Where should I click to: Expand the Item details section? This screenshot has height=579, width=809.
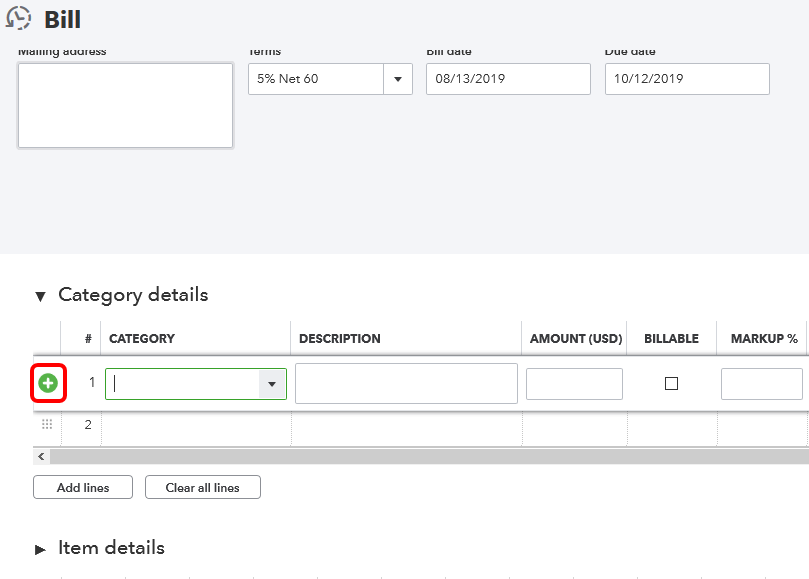pos(40,549)
